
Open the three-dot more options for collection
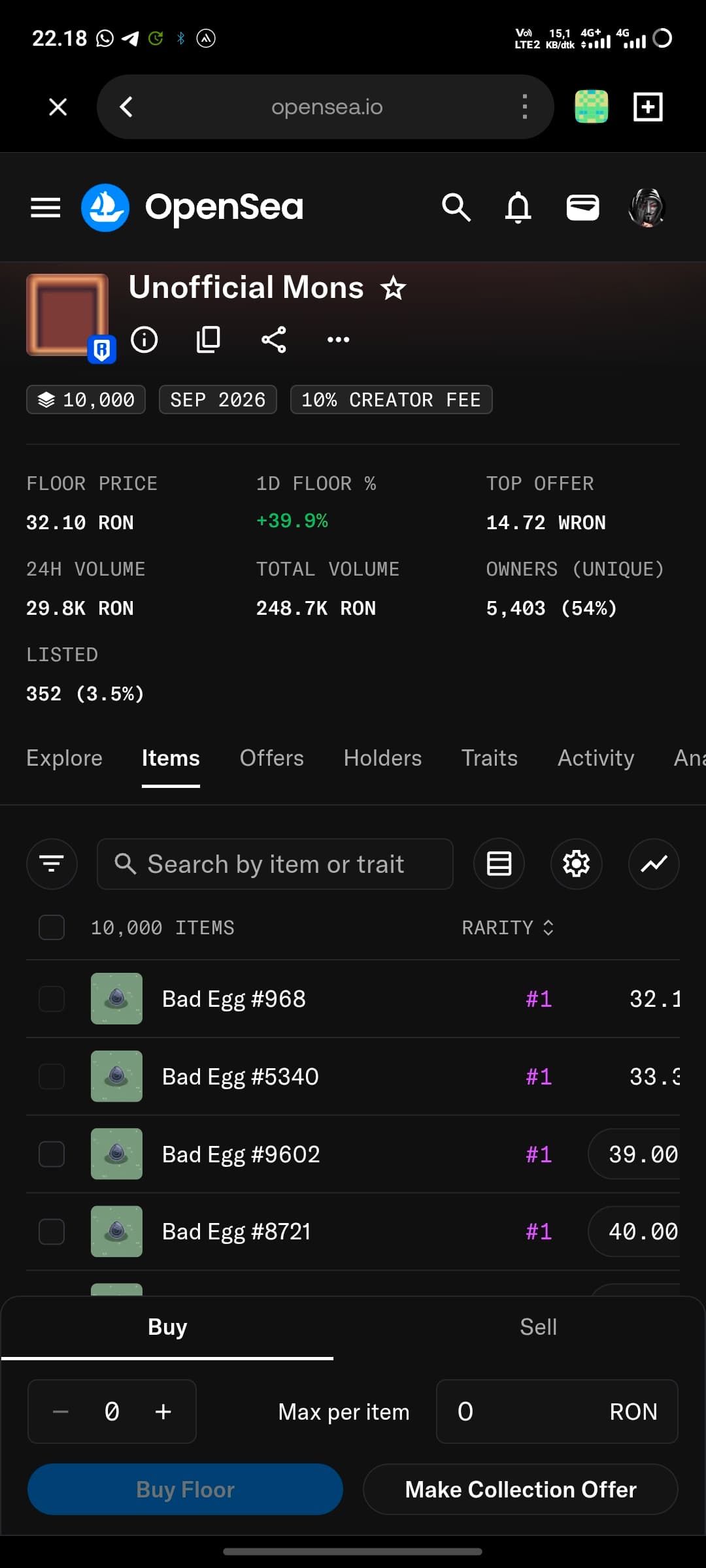tap(338, 339)
